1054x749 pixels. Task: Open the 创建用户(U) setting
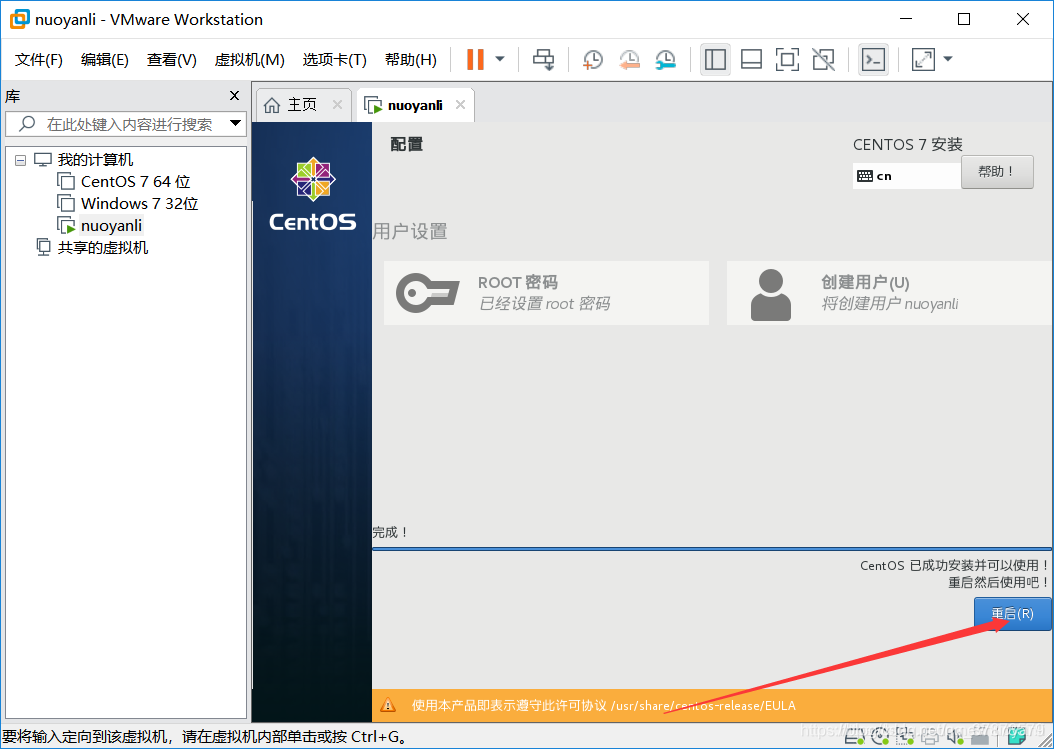(x=890, y=293)
